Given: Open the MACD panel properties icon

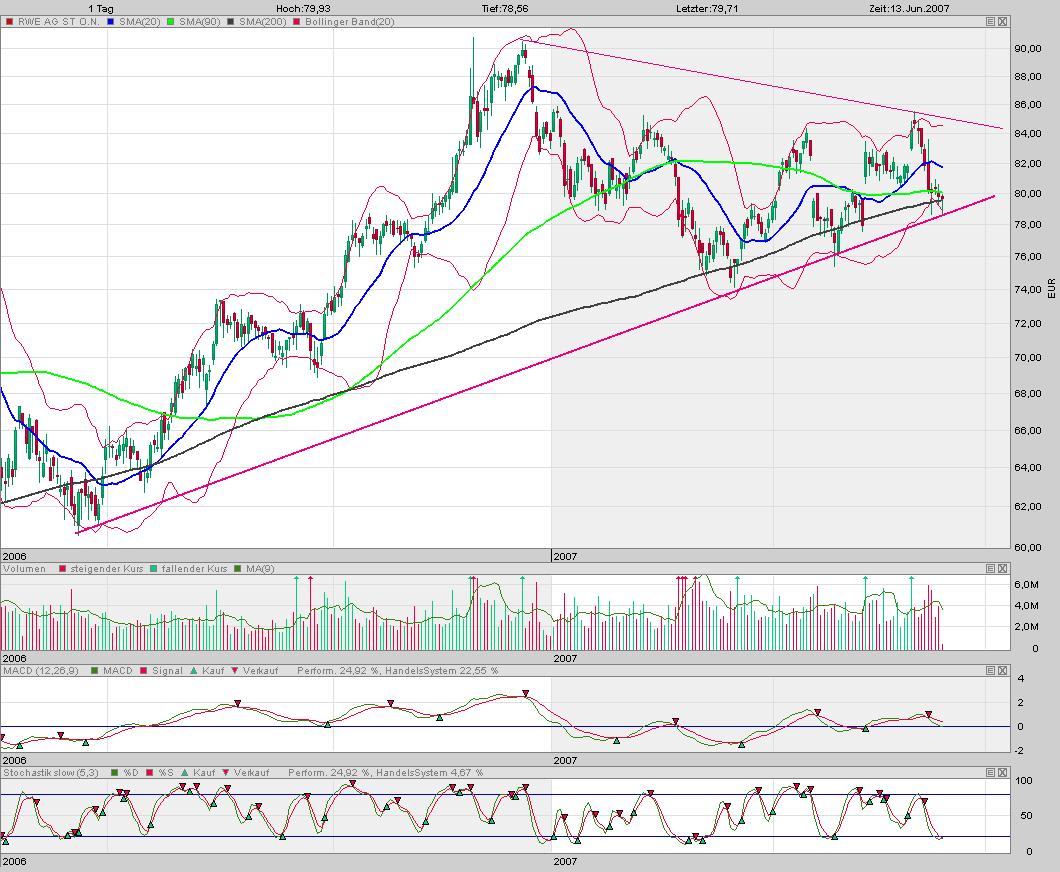Looking at the screenshot, I should (990, 670).
